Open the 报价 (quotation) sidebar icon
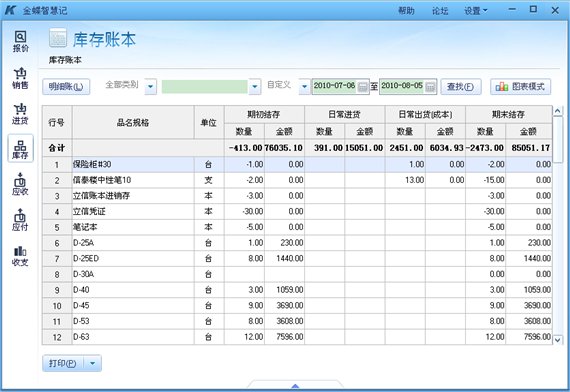The height and width of the screenshot is (392, 570). click(x=20, y=42)
